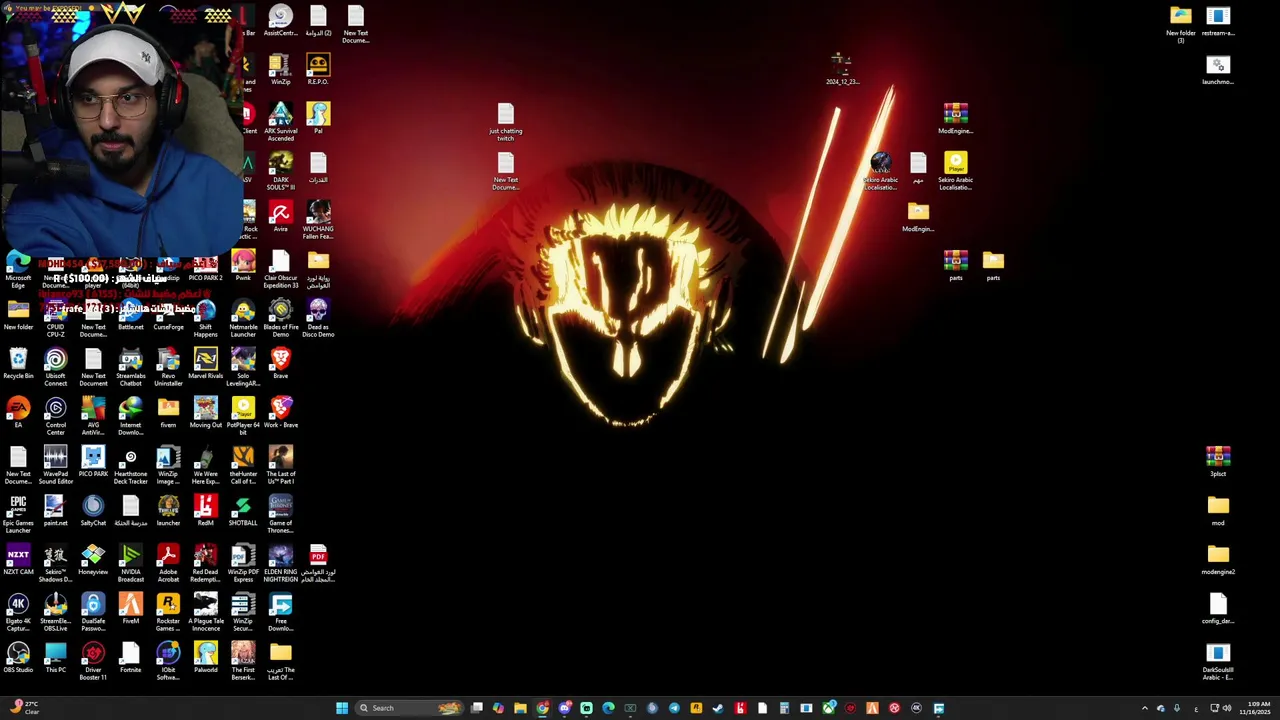The image size is (1280, 720).
Task: Open The First Berserker icon
Action: pyautogui.click(x=243, y=661)
